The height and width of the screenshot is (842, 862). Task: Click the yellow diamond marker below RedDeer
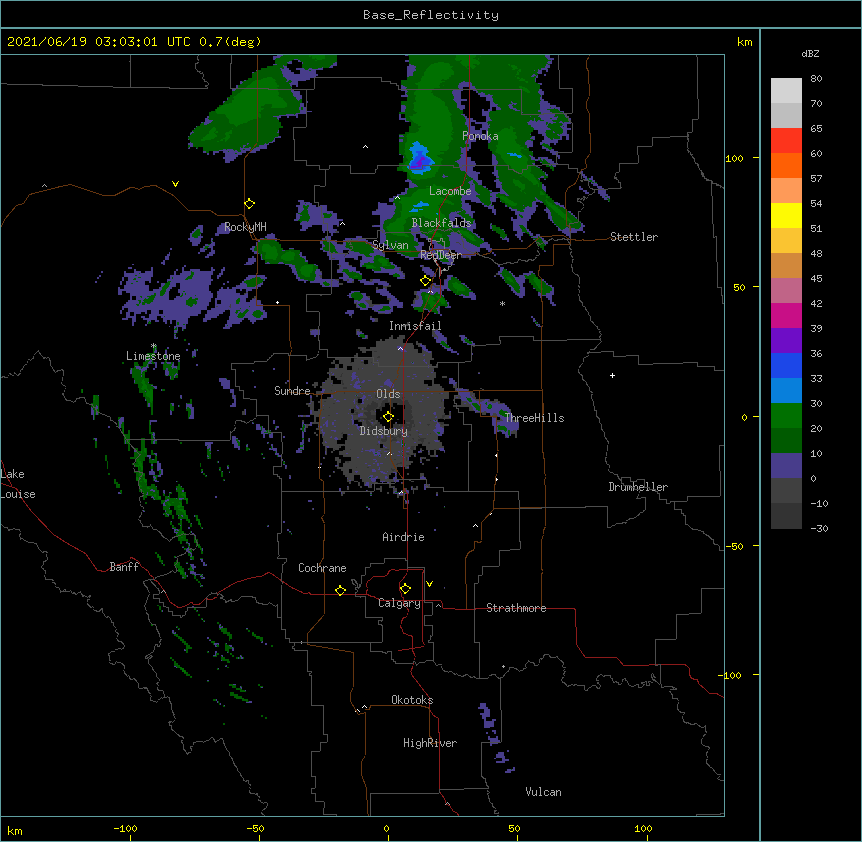coord(426,281)
